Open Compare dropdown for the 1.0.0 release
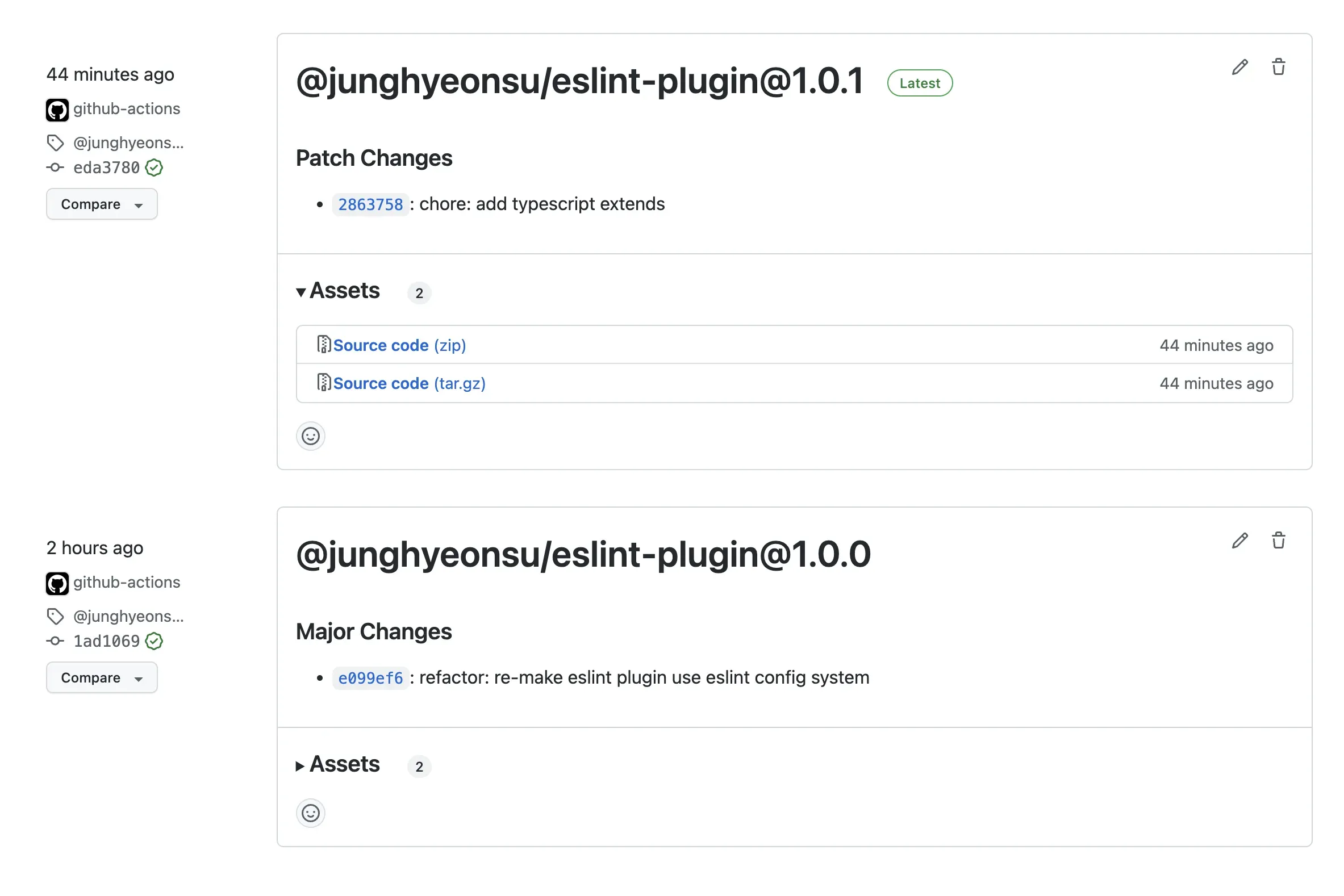1344x896 pixels. click(102, 679)
